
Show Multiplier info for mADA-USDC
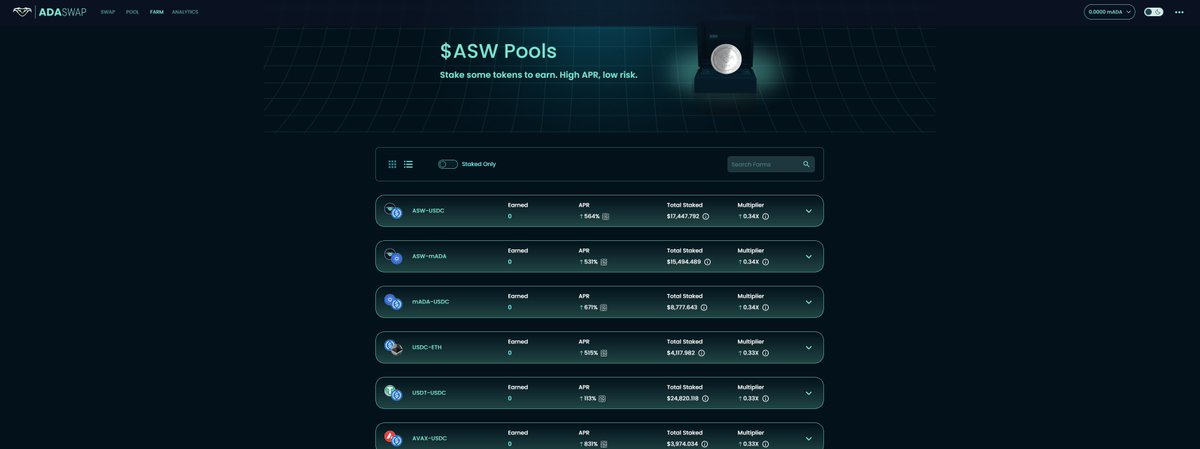pyautogui.click(x=766, y=307)
